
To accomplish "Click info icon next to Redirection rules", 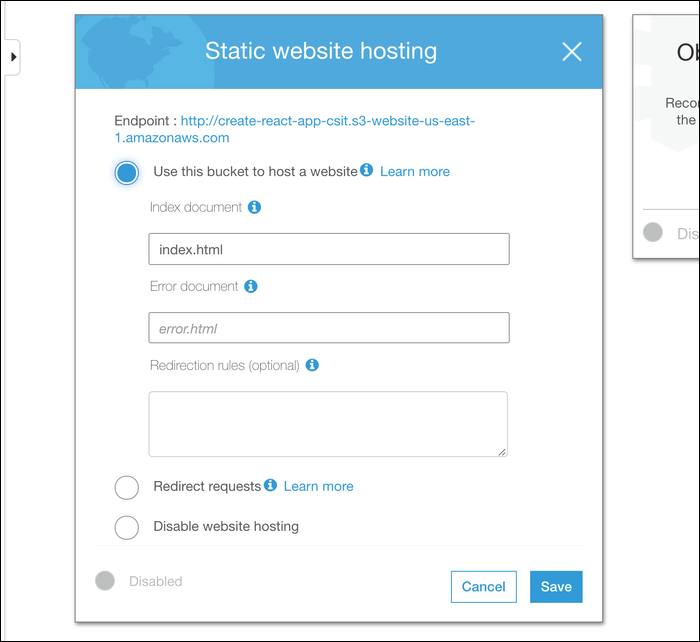I will [312, 365].
